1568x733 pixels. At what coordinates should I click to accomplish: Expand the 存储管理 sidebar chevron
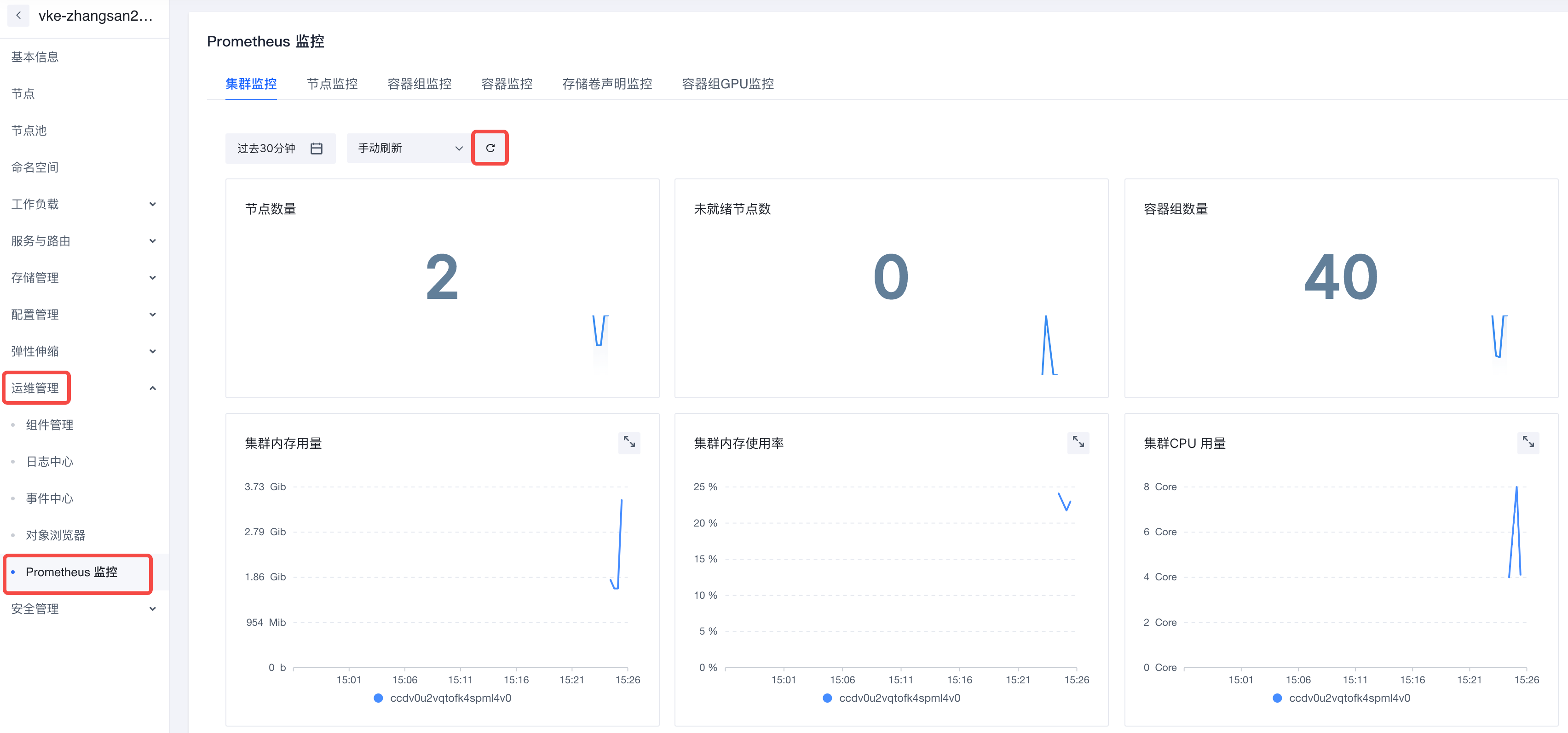pyautogui.click(x=152, y=278)
